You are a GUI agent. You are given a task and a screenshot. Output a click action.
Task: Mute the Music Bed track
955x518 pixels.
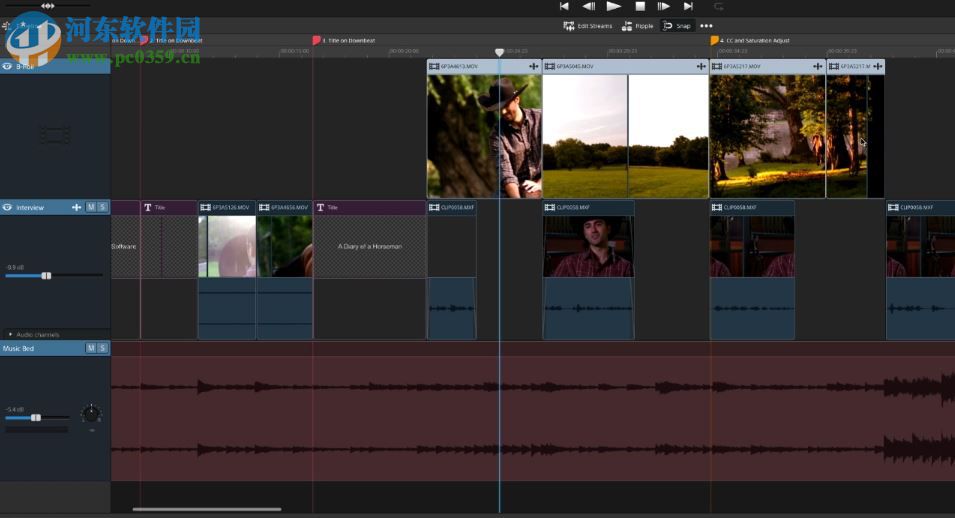[91, 348]
